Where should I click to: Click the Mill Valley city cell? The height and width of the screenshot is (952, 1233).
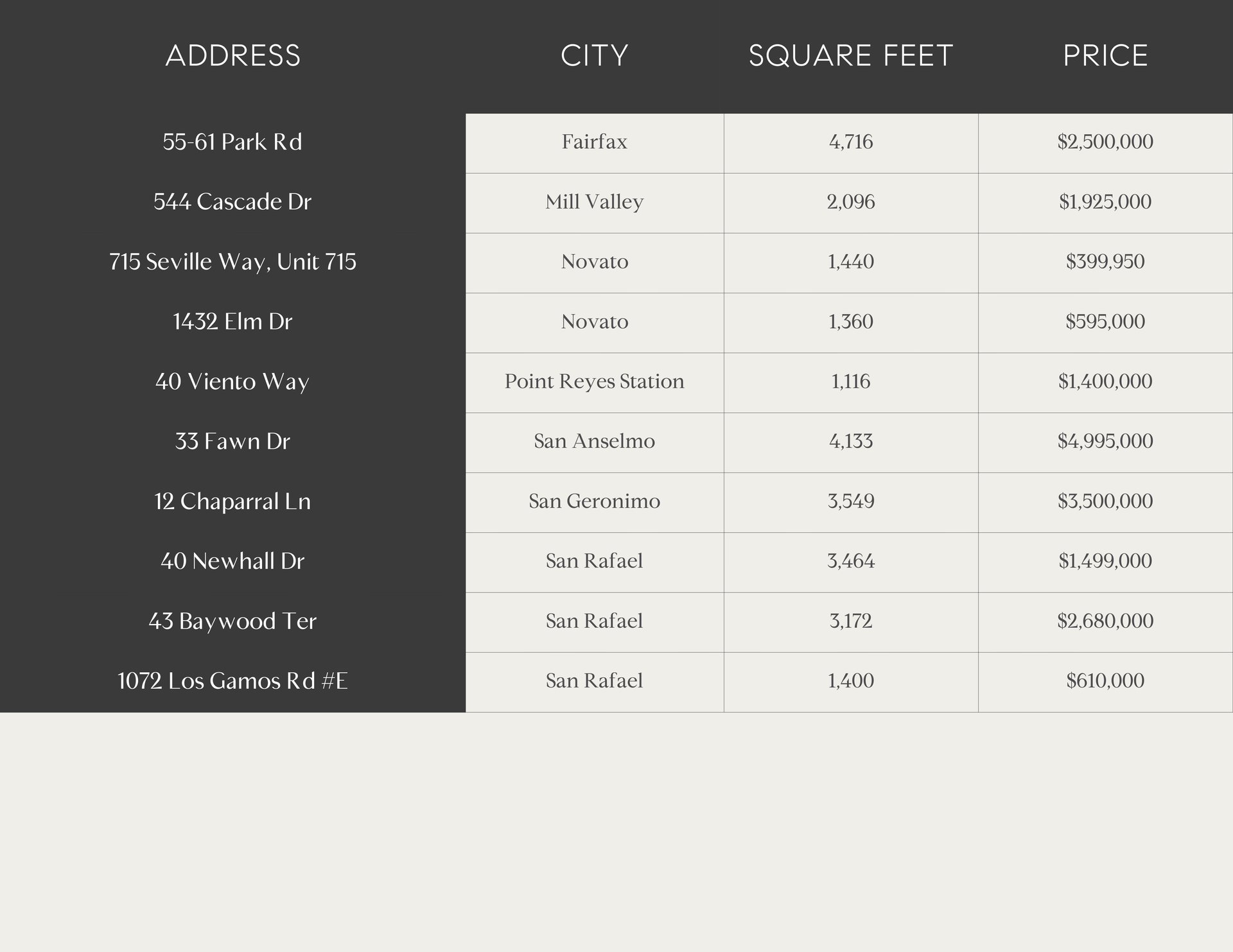click(x=594, y=202)
